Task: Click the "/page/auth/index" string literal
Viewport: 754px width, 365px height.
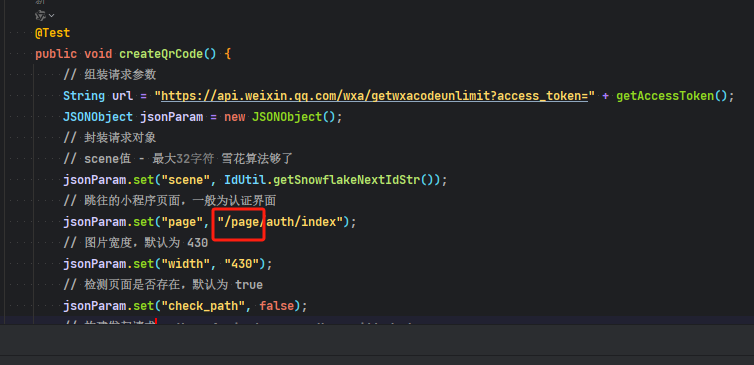Action: click(280, 222)
